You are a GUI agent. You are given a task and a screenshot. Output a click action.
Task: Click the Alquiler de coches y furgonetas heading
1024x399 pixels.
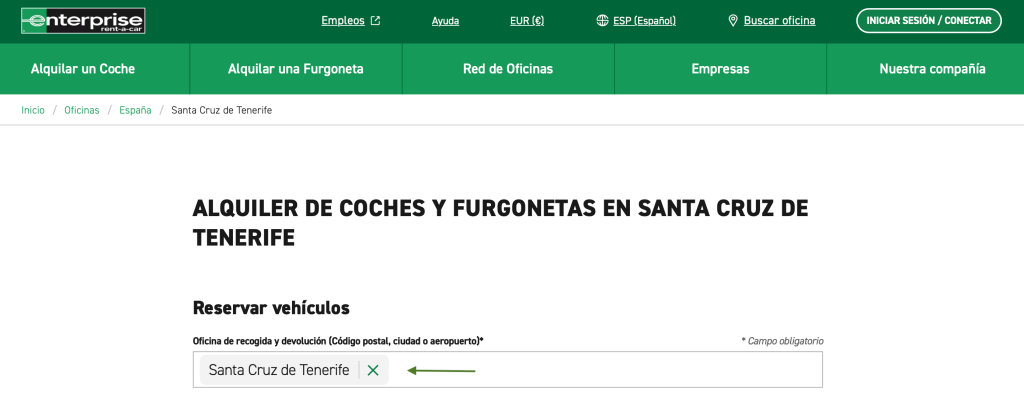click(500, 223)
